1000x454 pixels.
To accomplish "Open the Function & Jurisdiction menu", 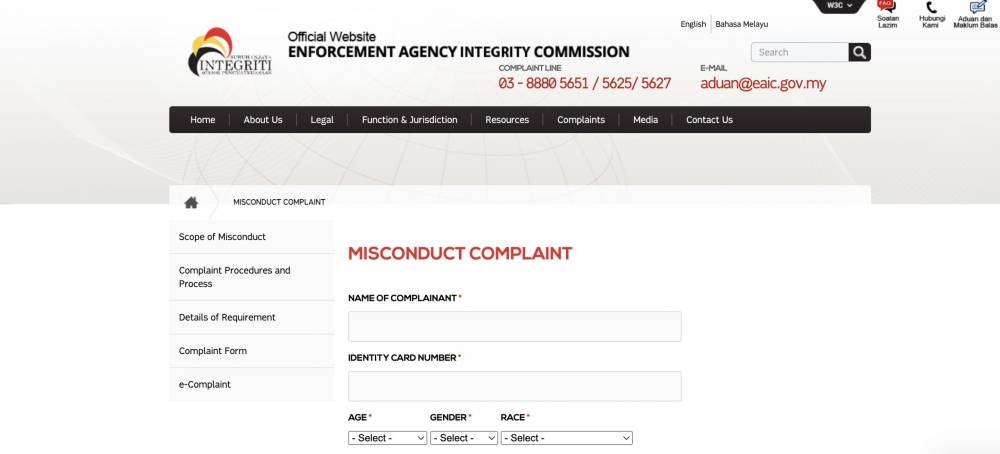I will click(x=409, y=120).
